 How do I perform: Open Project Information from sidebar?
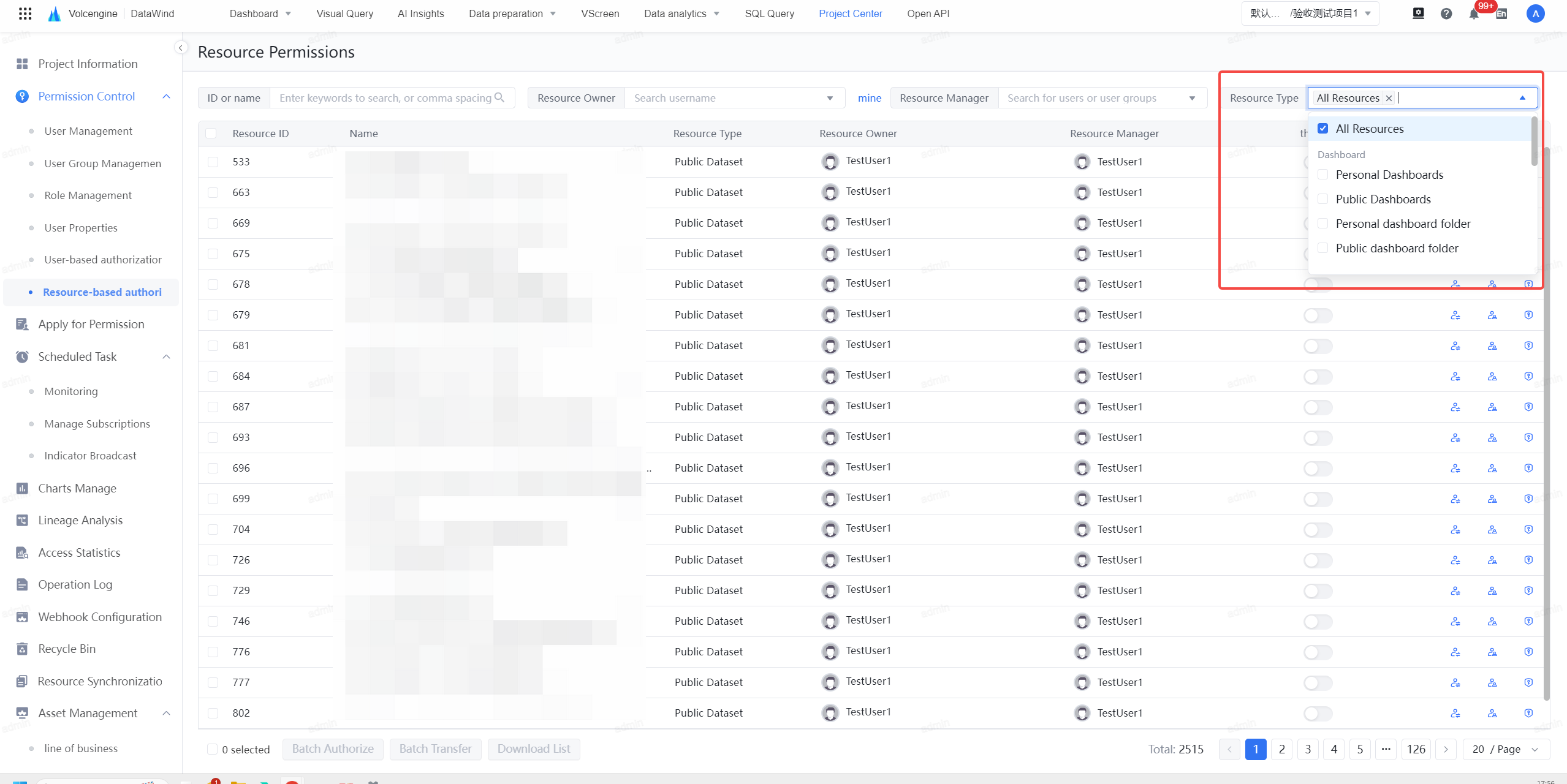pyautogui.click(x=88, y=64)
